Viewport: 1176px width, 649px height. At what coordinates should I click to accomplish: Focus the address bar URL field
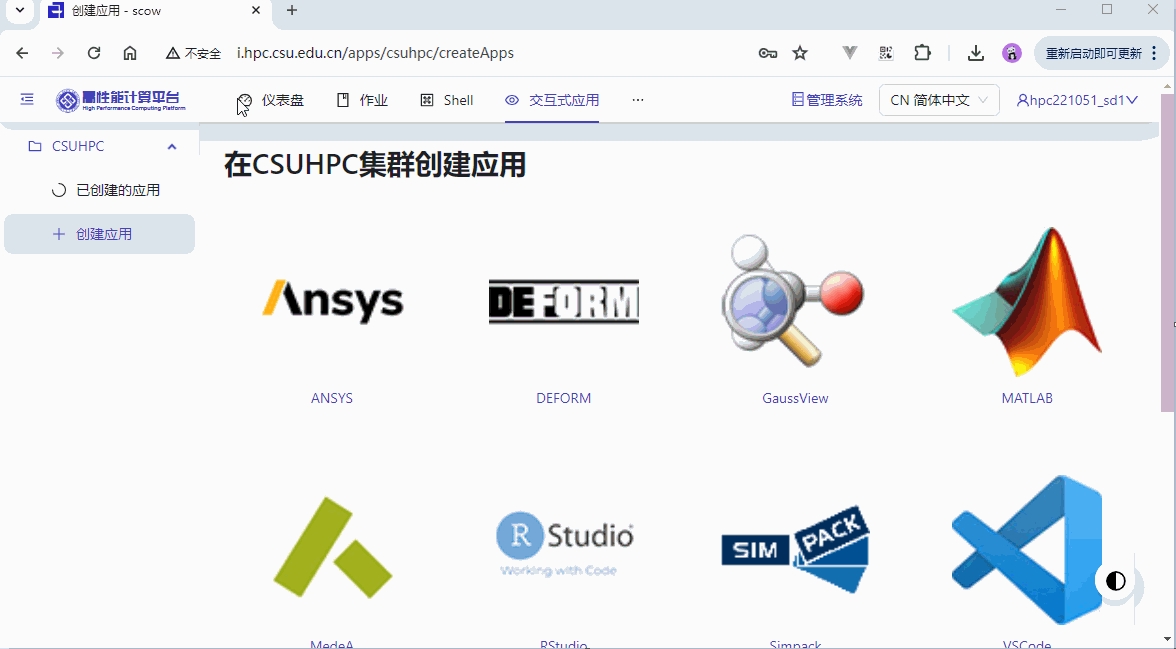375,53
